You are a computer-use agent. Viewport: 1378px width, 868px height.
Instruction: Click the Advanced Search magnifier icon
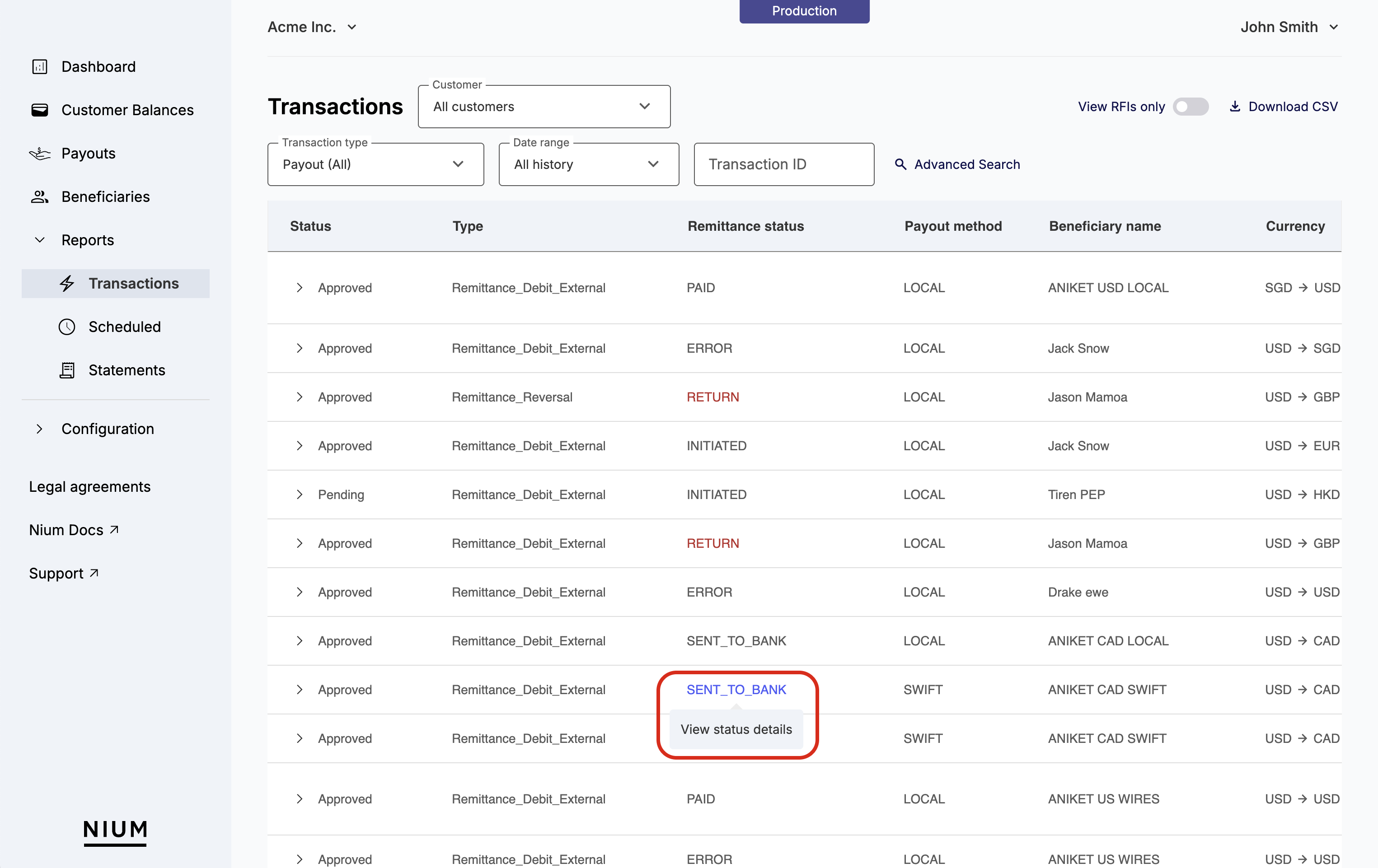click(900, 165)
